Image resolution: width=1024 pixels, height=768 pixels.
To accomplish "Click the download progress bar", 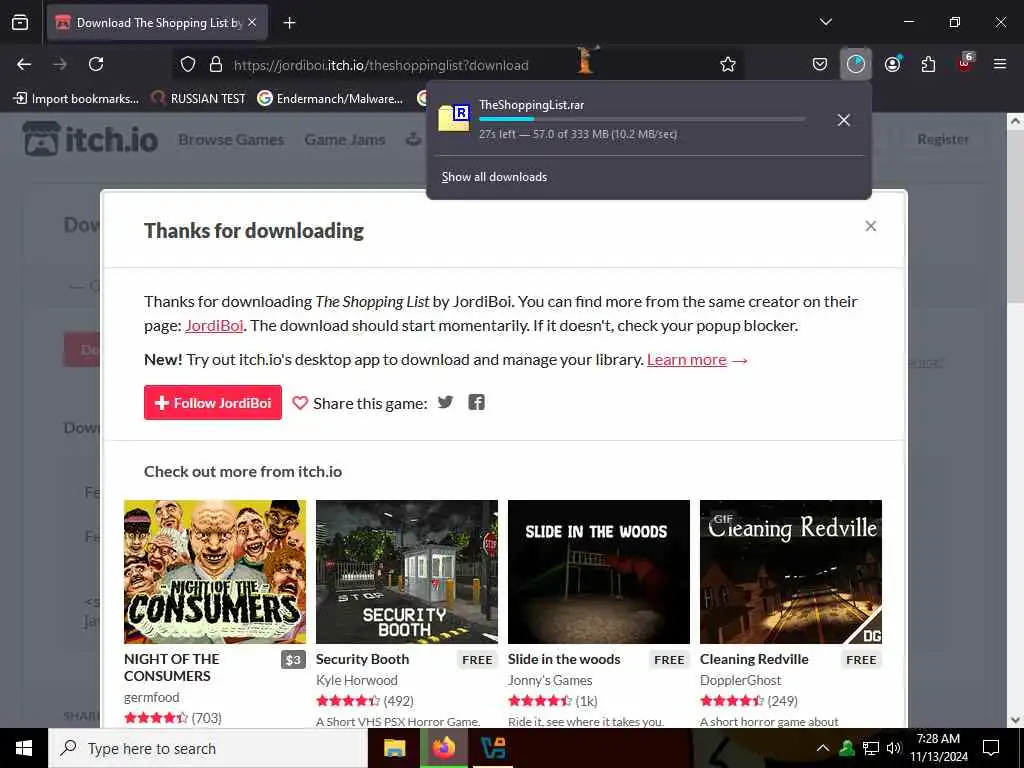I will coord(642,119).
